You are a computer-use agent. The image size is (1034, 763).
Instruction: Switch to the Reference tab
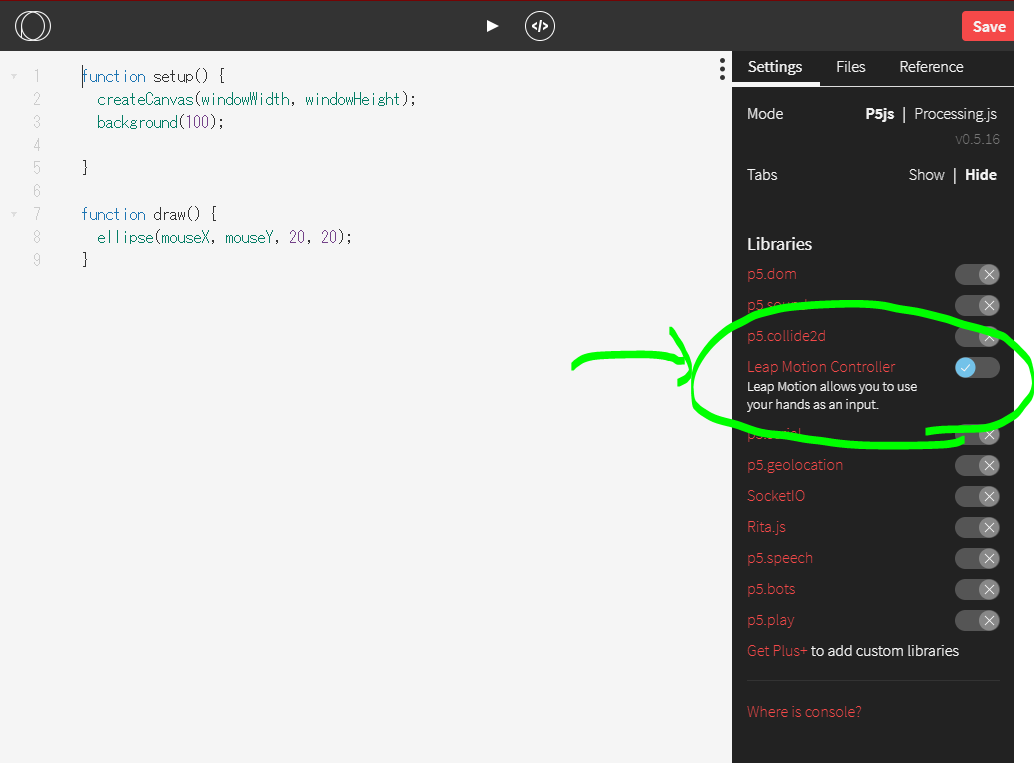tap(930, 67)
